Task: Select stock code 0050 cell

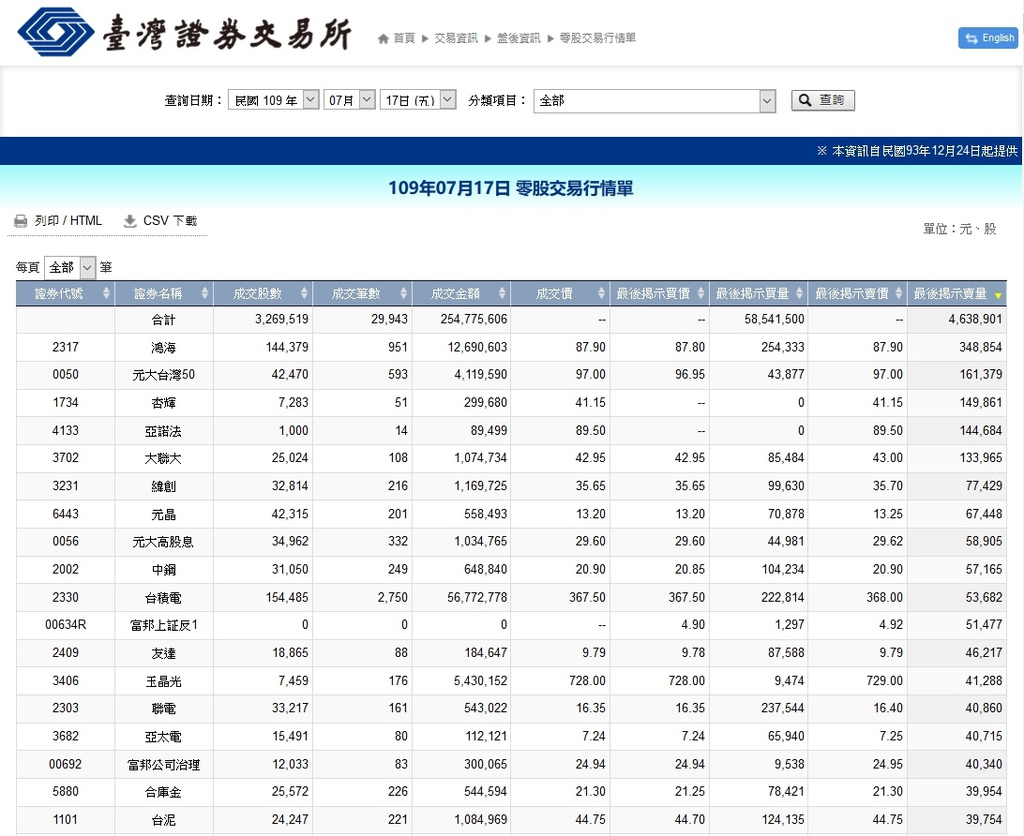Action: tap(65, 375)
